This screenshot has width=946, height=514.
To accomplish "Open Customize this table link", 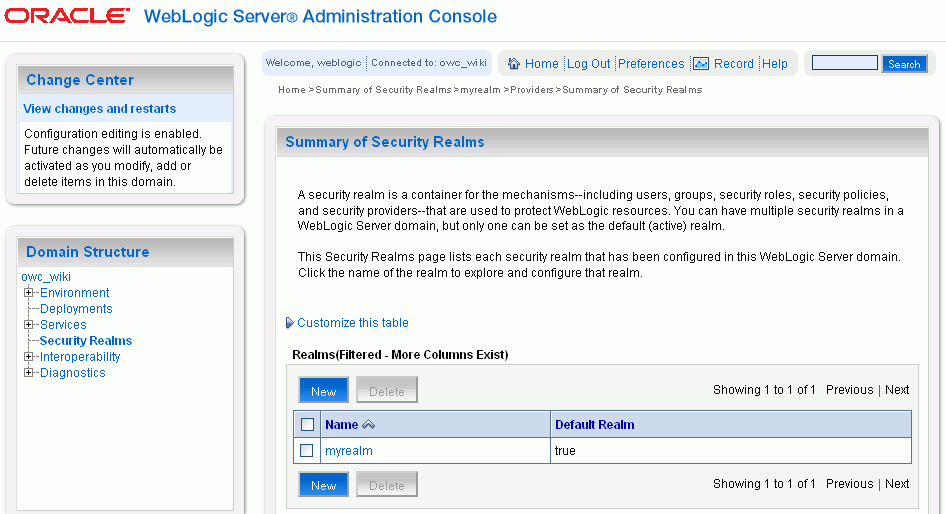I will (x=353, y=323).
